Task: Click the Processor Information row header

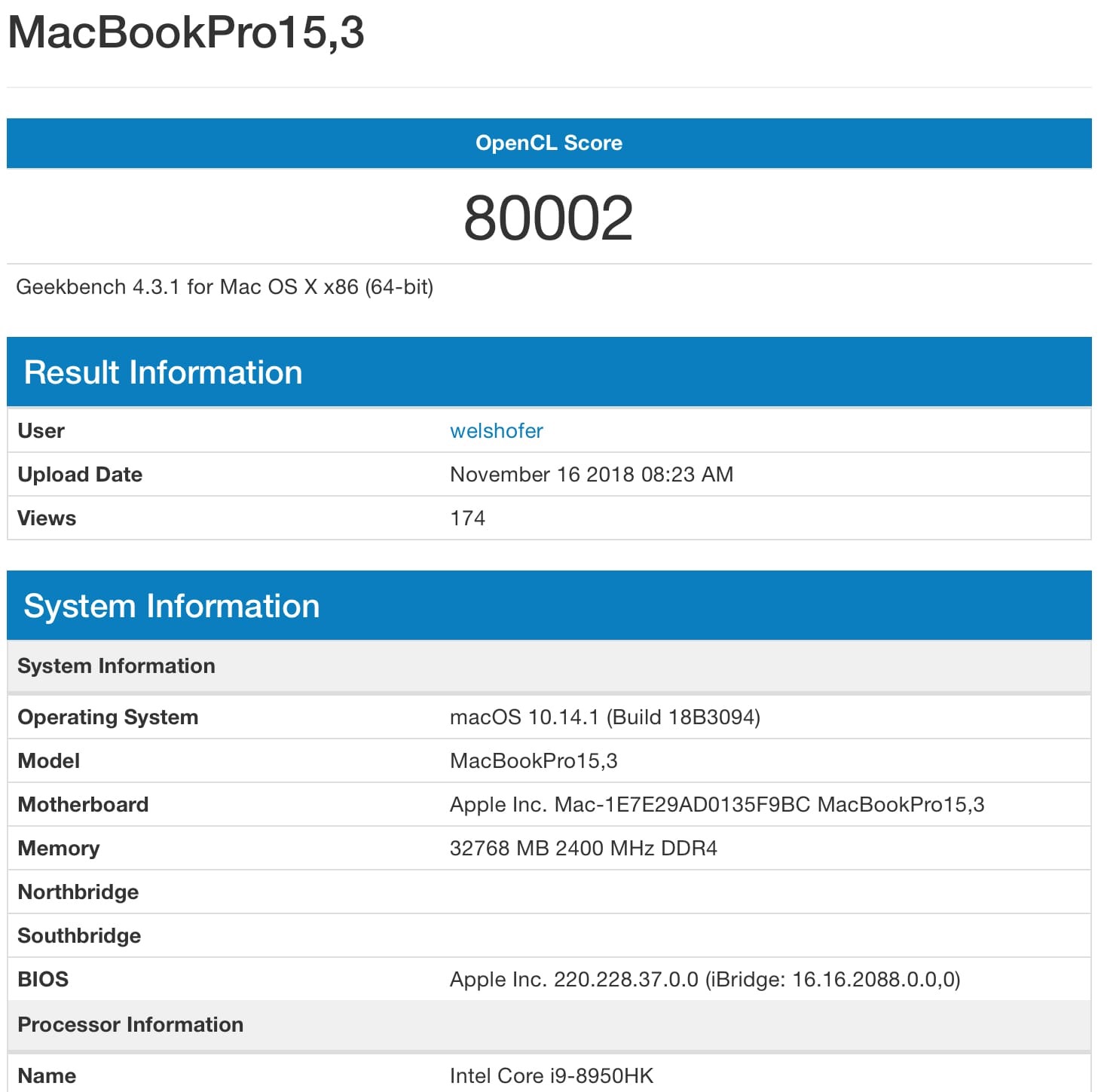Action: point(131,1024)
